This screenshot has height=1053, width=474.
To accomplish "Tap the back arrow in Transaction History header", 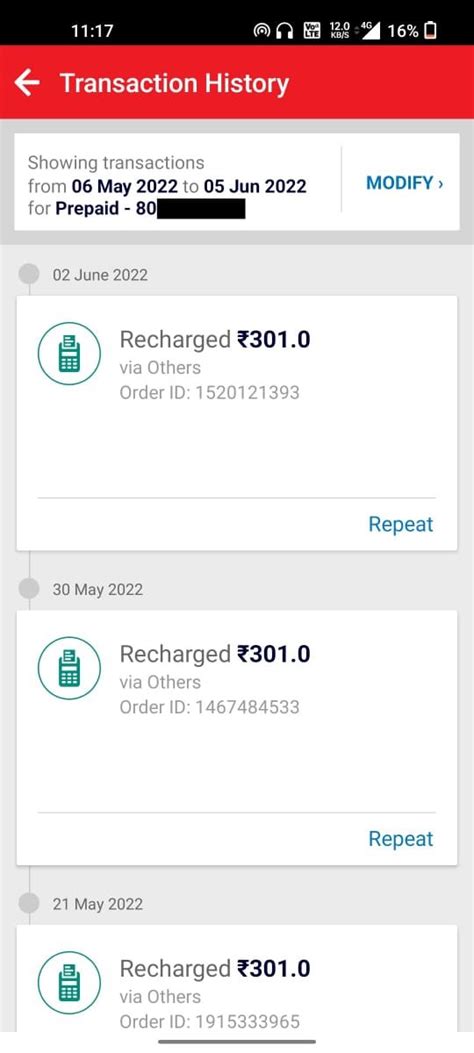I will click(x=28, y=83).
